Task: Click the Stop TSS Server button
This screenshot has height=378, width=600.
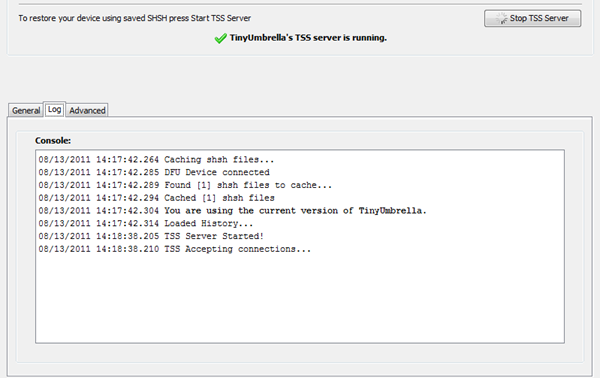Action: point(532,18)
